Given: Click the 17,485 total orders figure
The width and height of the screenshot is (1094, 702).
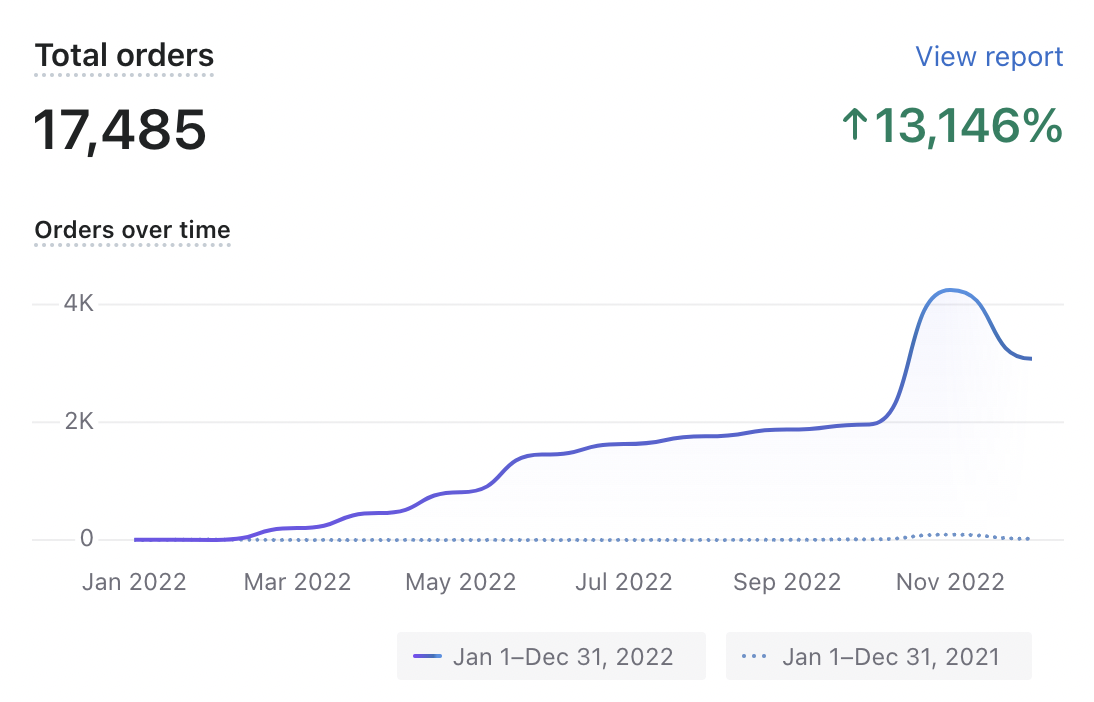Looking at the screenshot, I should click(x=120, y=130).
